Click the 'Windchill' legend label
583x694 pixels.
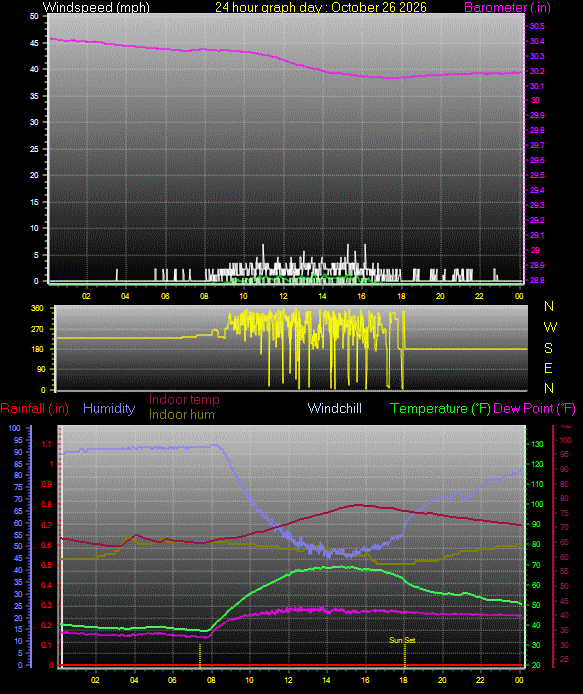[334, 408]
